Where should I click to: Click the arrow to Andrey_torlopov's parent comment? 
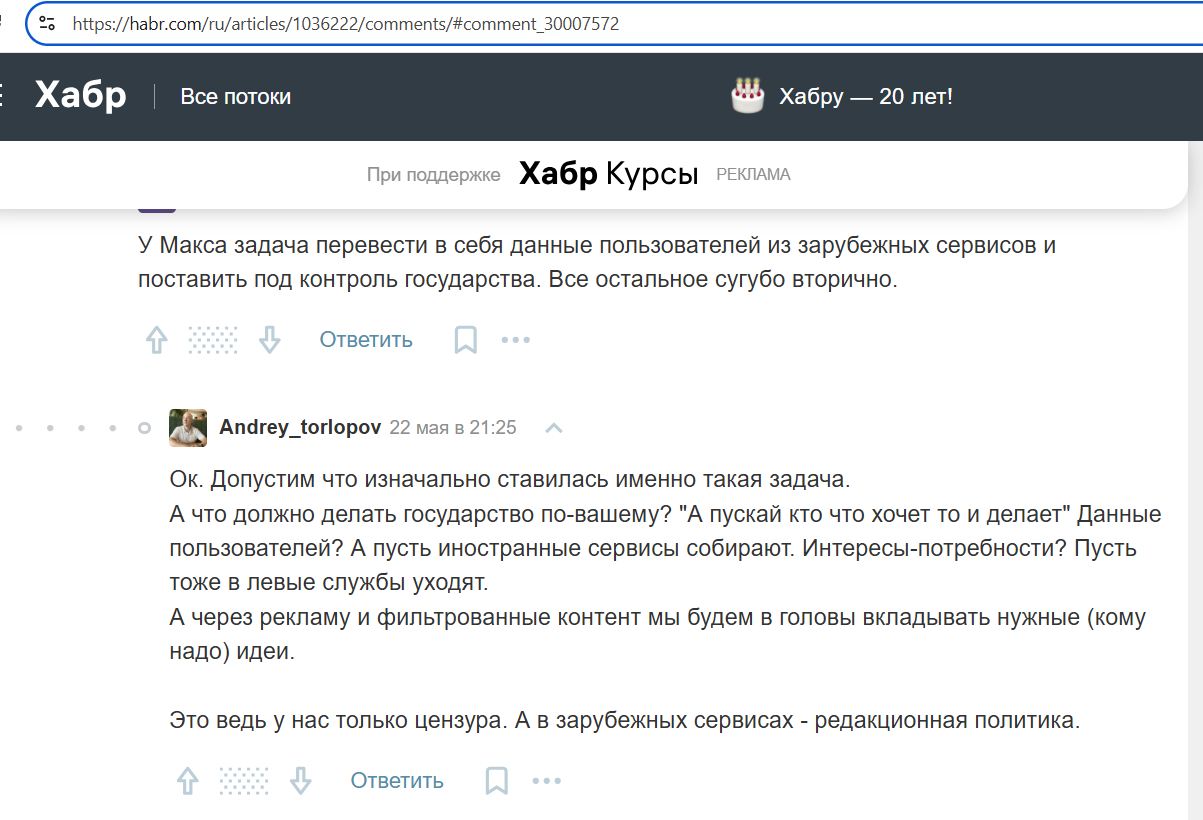pyautogui.click(x=553, y=428)
